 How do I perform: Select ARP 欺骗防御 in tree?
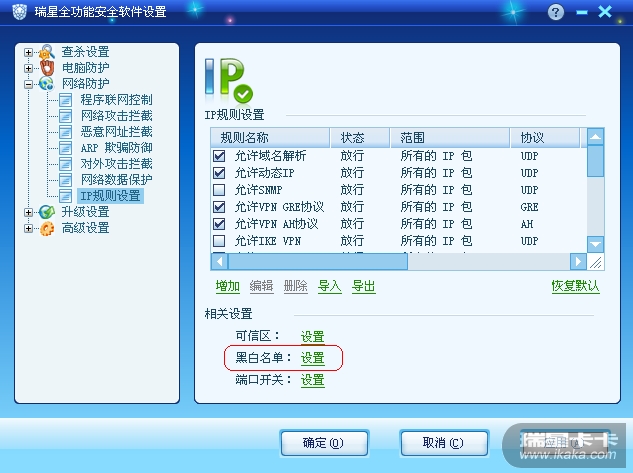(x=116, y=148)
